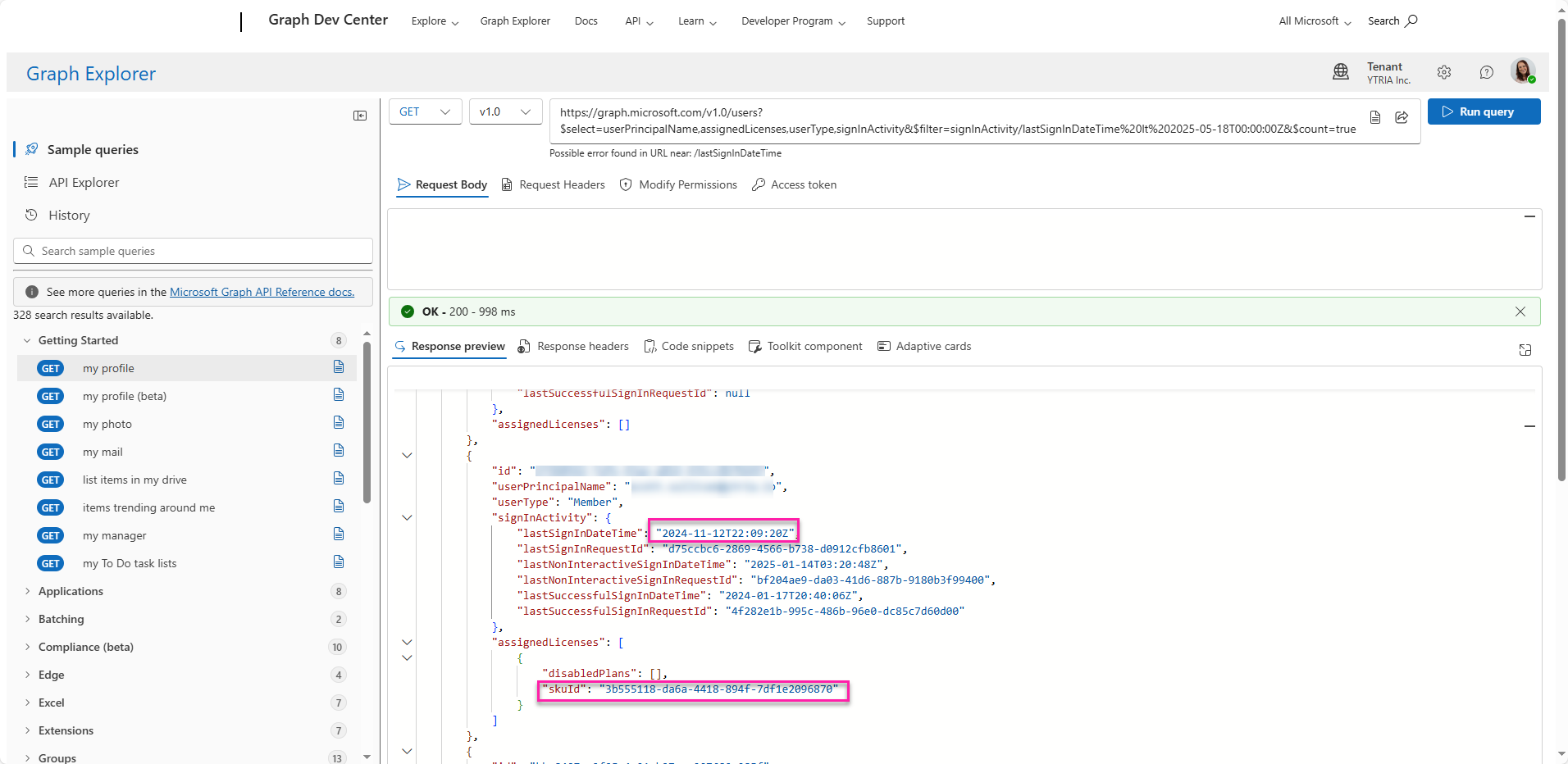1568x764 pixels.
Task: Expand the Extensions category
Action: tap(27, 730)
